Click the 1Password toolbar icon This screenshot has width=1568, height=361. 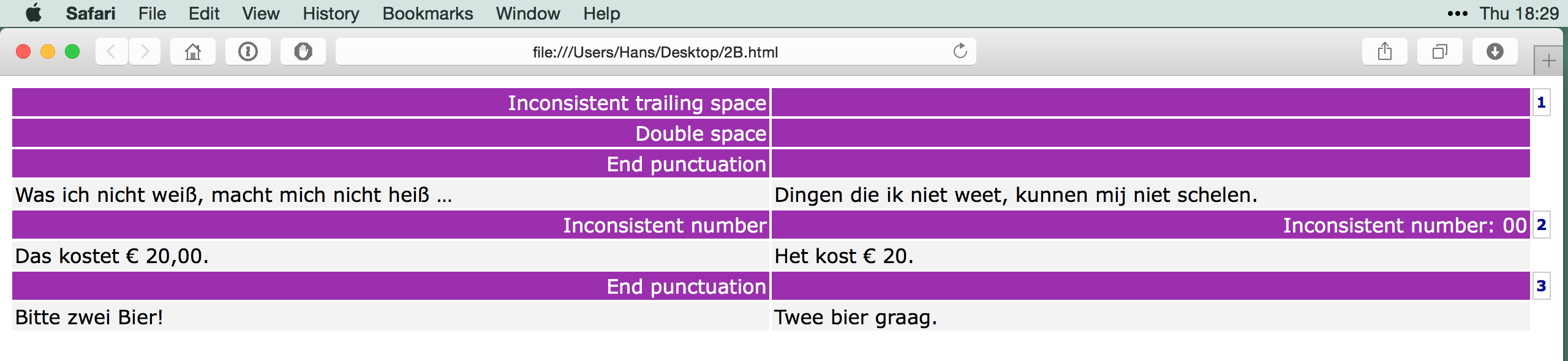pyautogui.click(x=248, y=52)
